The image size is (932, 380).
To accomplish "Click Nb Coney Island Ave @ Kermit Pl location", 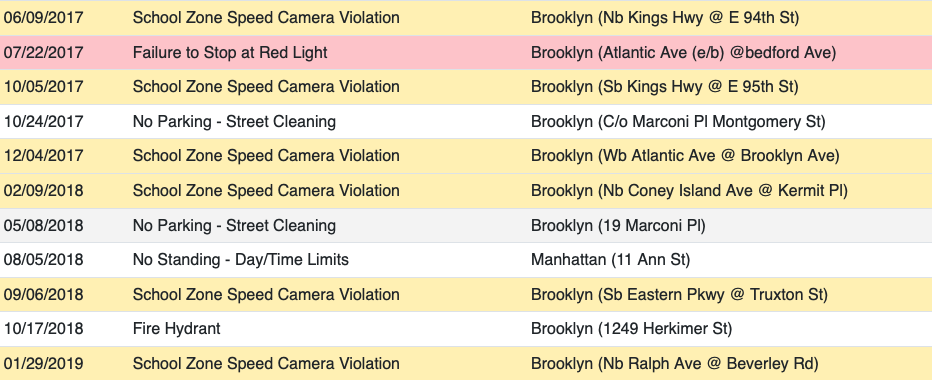I will [689, 190].
